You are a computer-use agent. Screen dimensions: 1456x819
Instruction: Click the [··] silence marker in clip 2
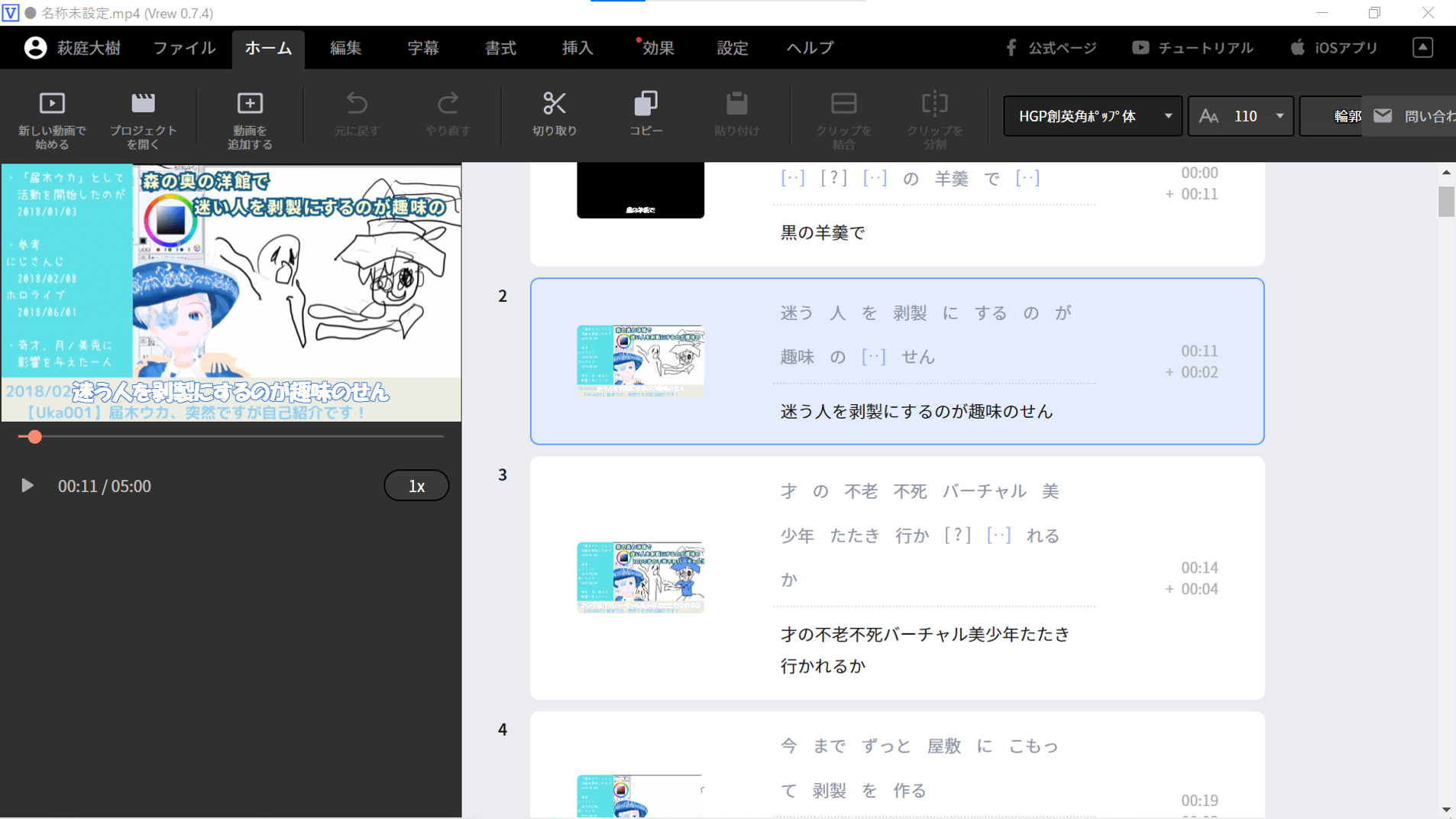point(873,357)
